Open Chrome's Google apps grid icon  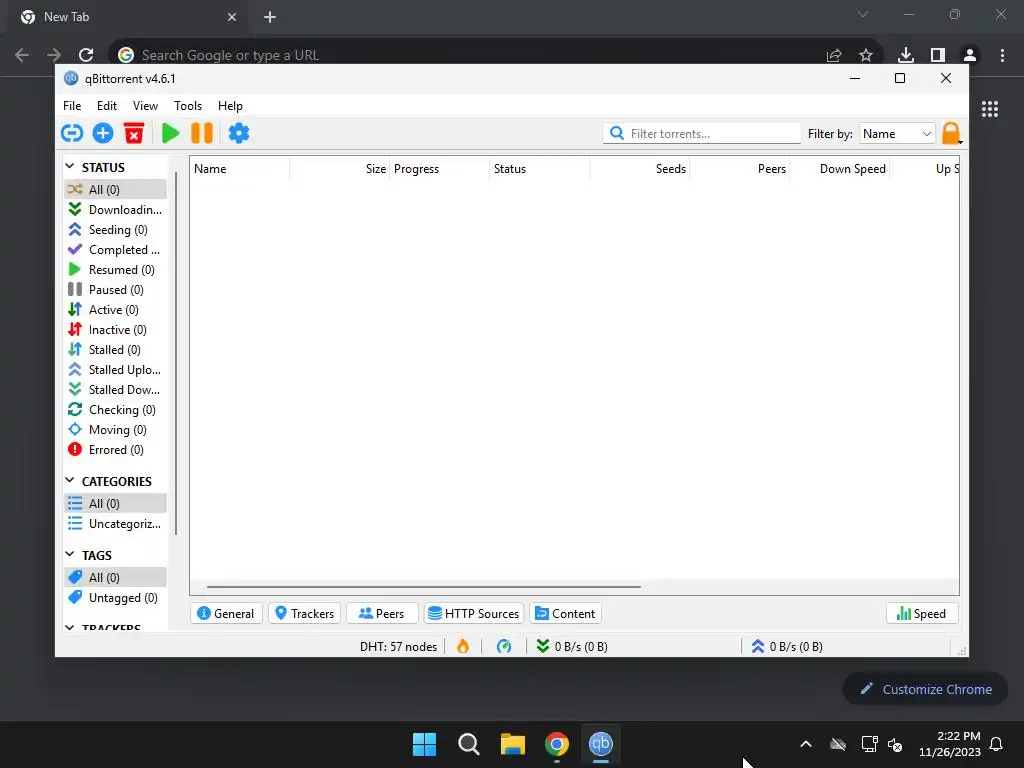click(x=990, y=109)
